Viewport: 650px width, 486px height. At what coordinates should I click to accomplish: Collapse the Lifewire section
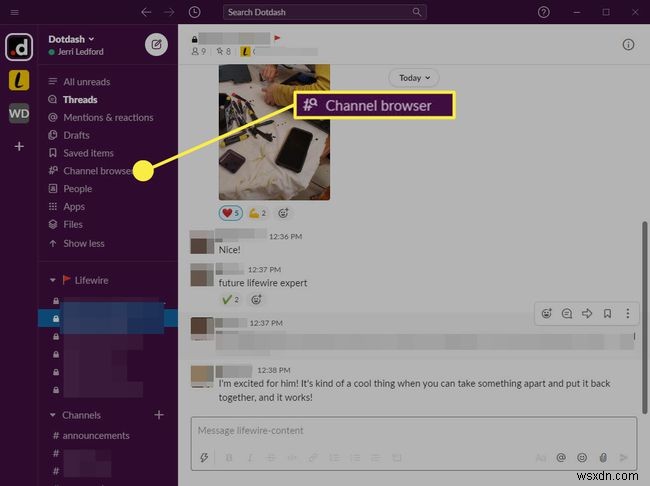pyautogui.click(x=53, y=280)
